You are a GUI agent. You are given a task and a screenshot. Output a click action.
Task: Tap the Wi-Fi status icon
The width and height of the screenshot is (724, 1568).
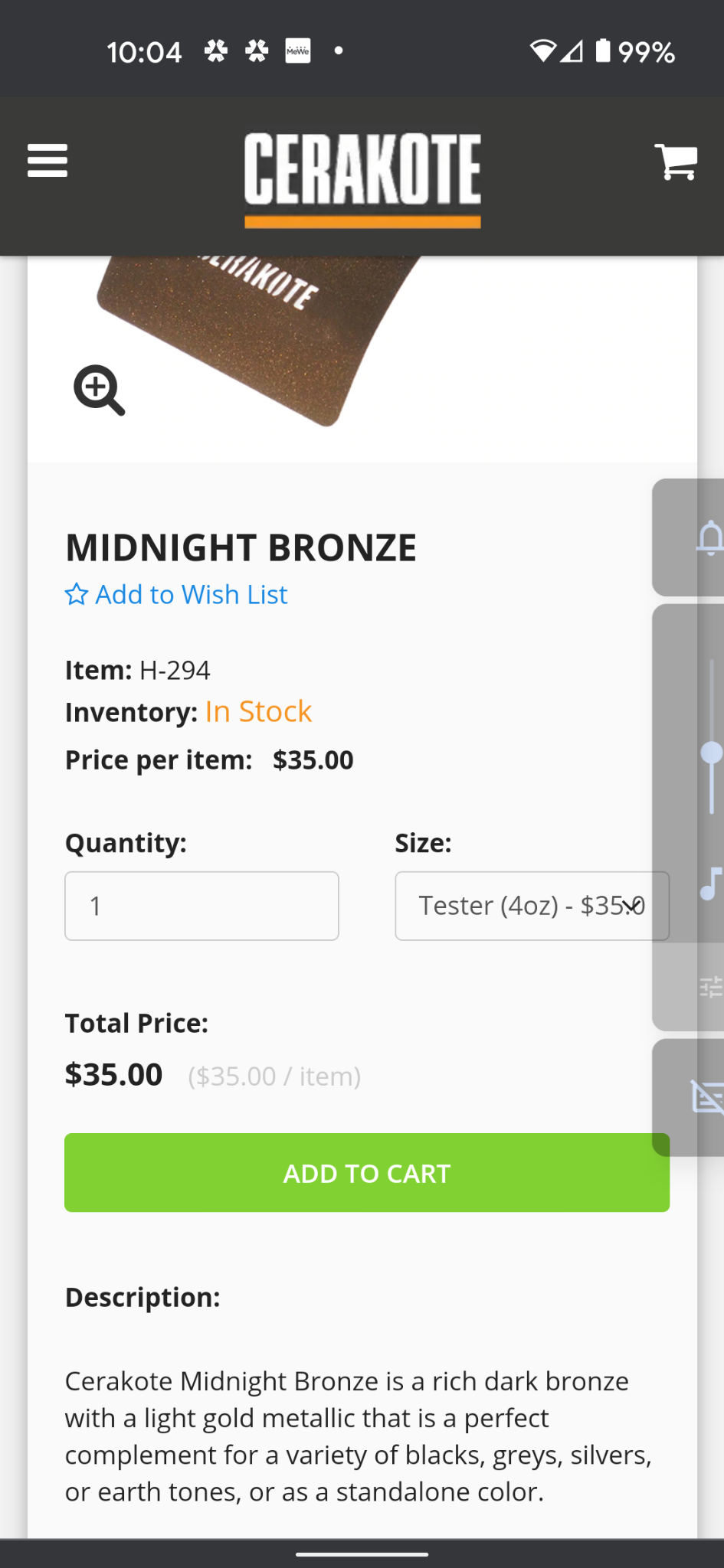pos(542,51)
